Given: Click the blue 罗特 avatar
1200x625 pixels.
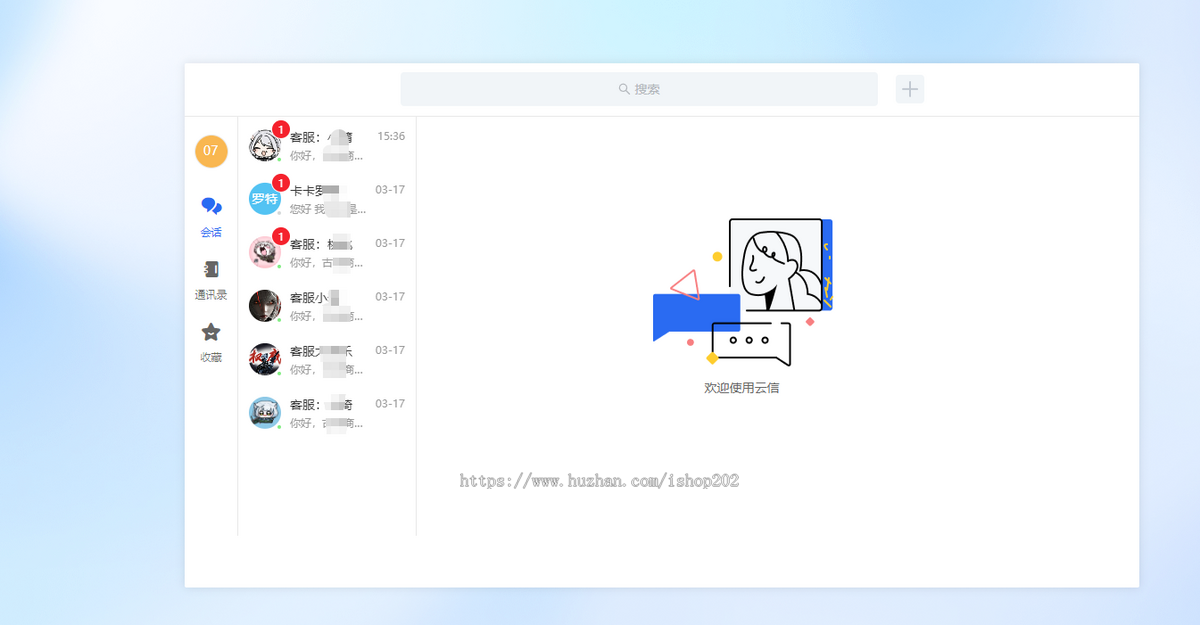Looking at the screenshot, I should click(265, 198).
